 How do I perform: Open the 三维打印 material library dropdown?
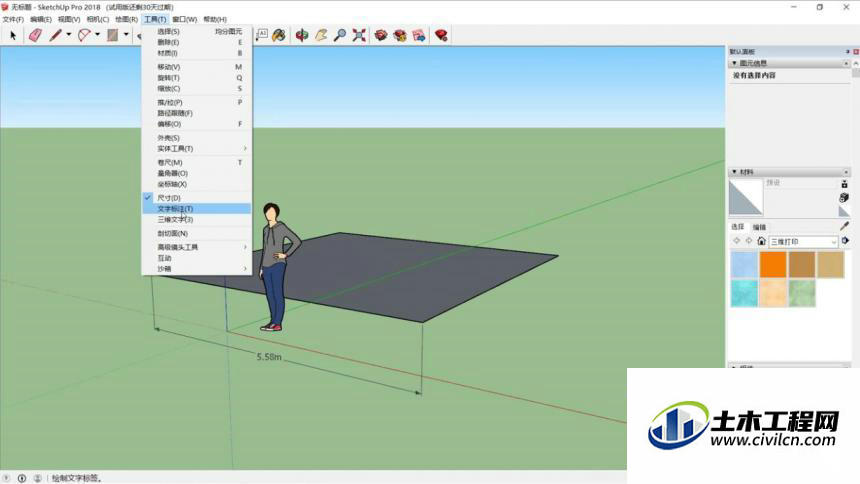pos(804,241)
